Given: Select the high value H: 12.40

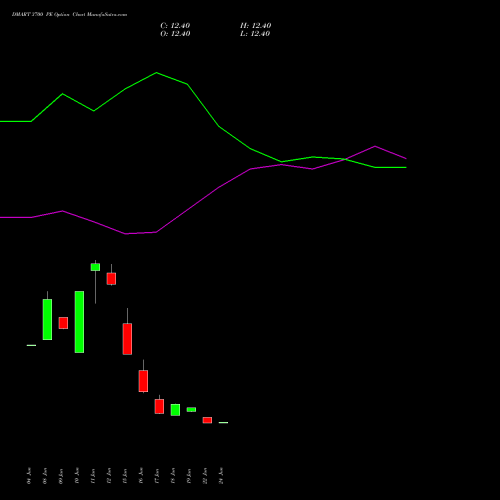Looking at the screenshot, I should [256, 26].
